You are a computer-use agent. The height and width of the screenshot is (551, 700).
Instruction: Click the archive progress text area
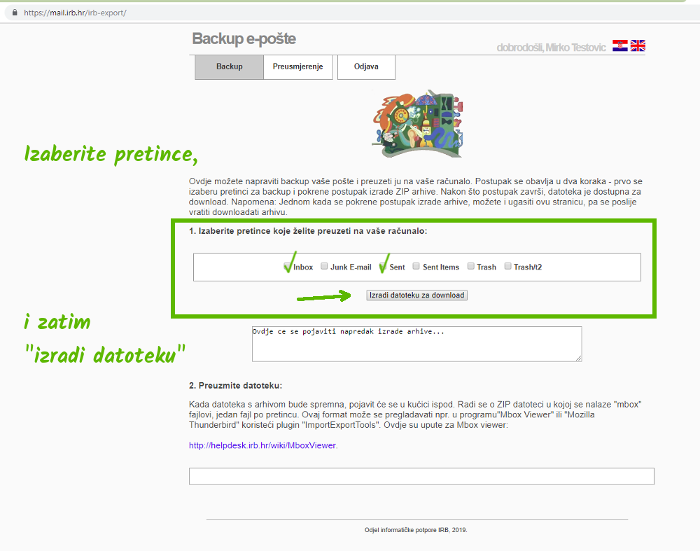point(416,343)
